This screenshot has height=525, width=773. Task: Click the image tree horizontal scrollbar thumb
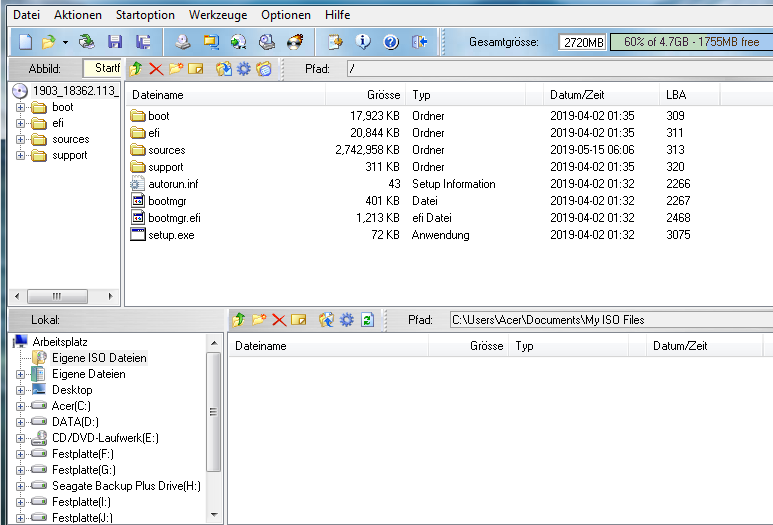pyautogui.click(x=57, y=296)
